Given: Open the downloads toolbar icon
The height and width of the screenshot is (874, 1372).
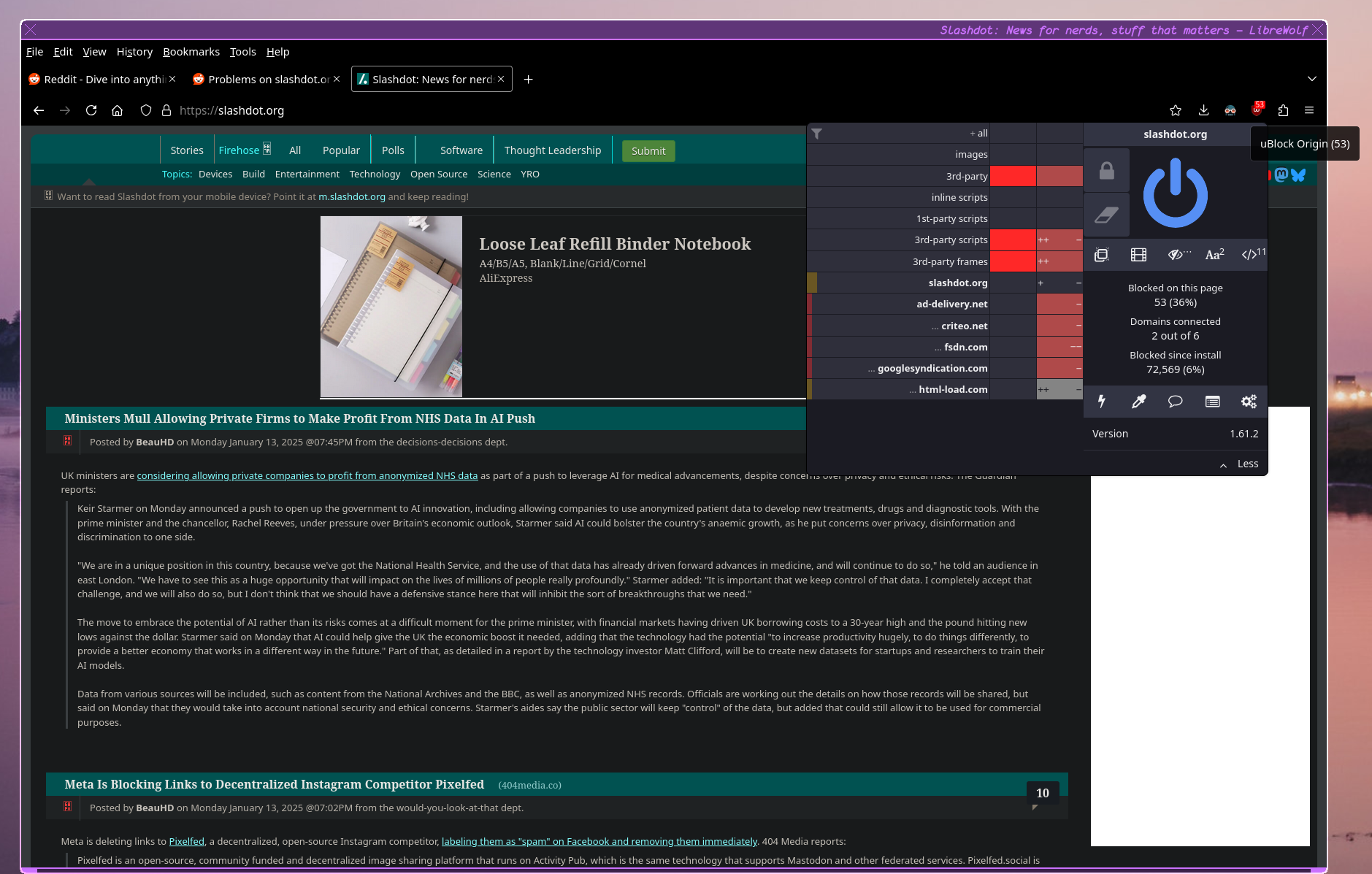Looking at the screenshot, I should 1203,110.
